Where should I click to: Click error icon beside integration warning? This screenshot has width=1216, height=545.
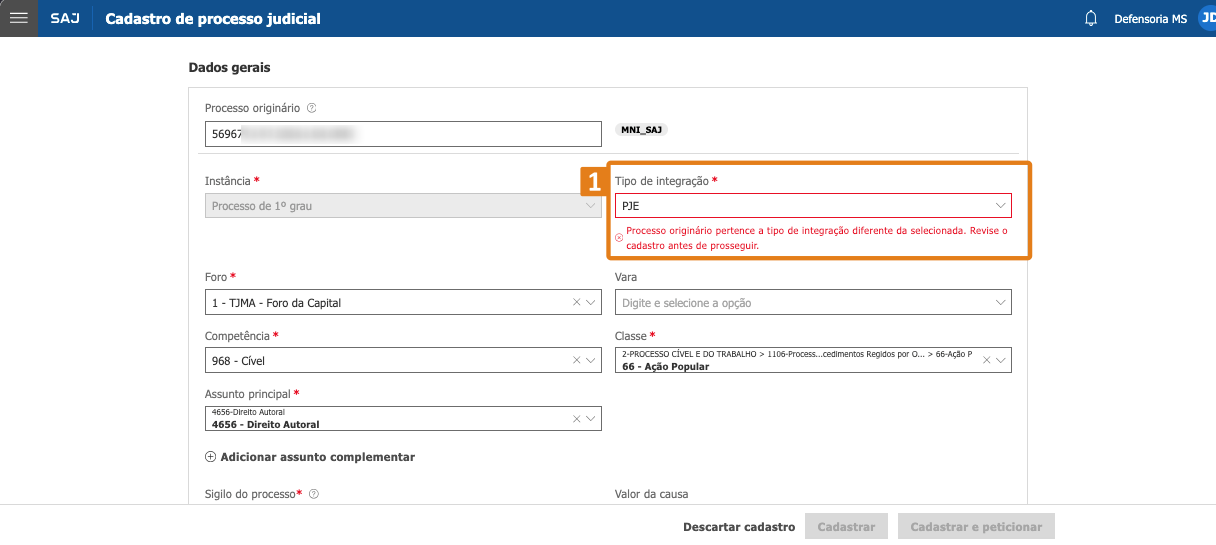click(619, 238)
